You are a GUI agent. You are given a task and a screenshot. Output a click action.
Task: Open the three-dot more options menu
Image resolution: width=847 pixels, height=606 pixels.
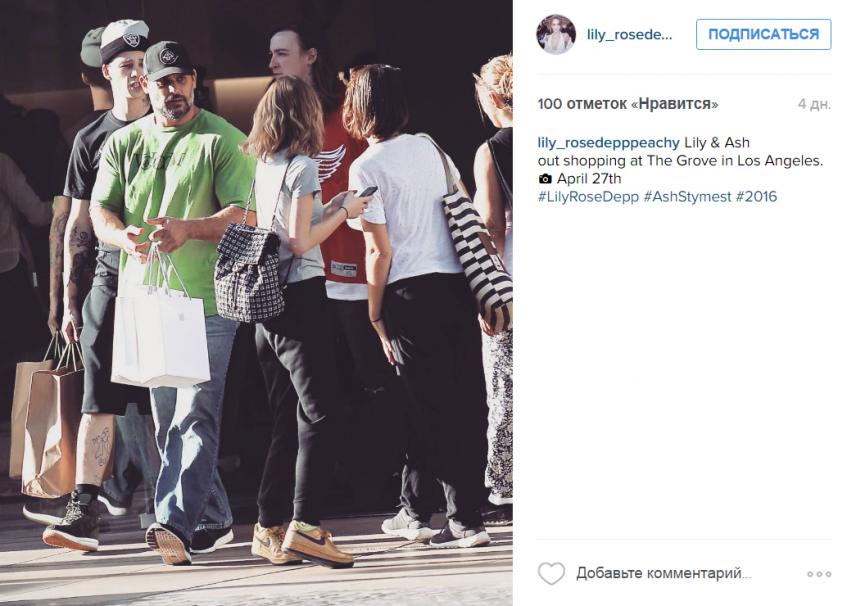[x=819, y=574]
